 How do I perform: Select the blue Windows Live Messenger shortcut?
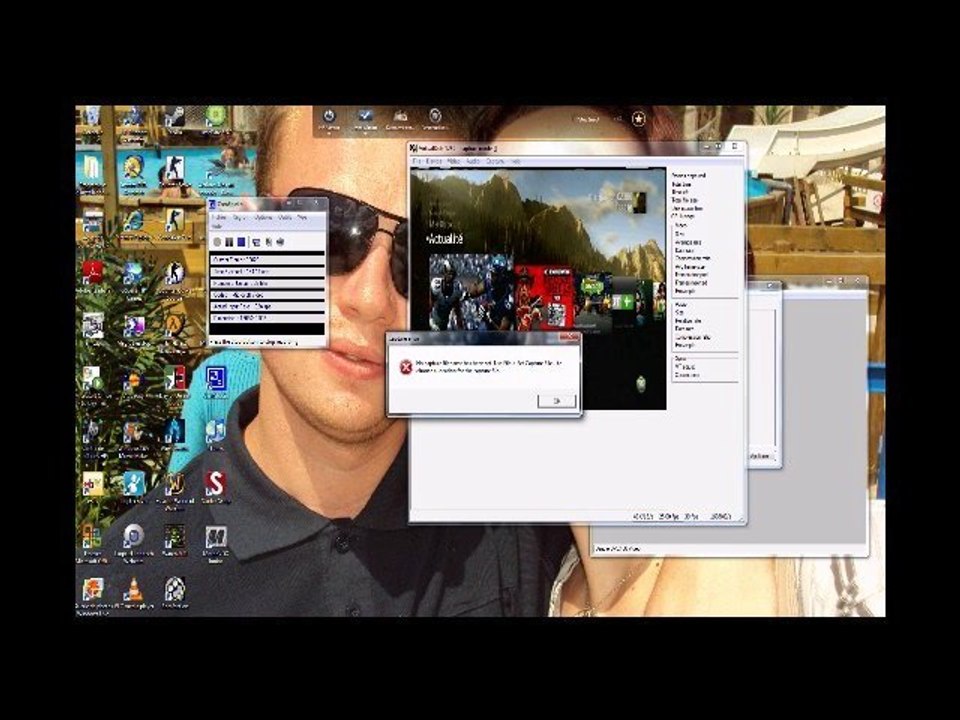pyautogui.click(x=133, y=484)
